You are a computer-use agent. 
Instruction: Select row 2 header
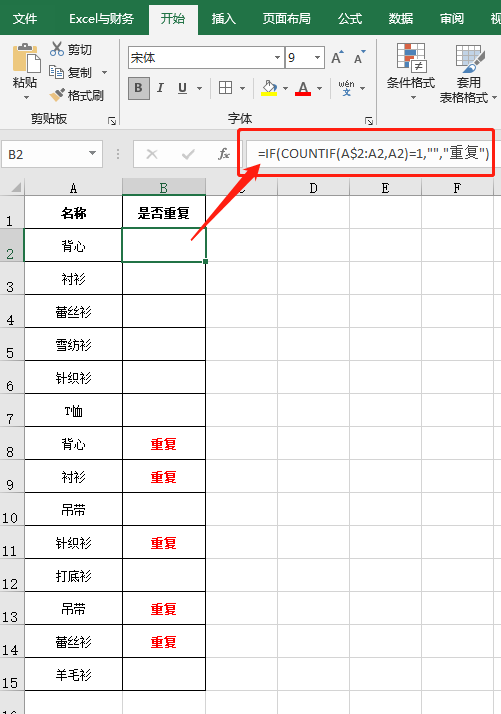coord(12,246)
